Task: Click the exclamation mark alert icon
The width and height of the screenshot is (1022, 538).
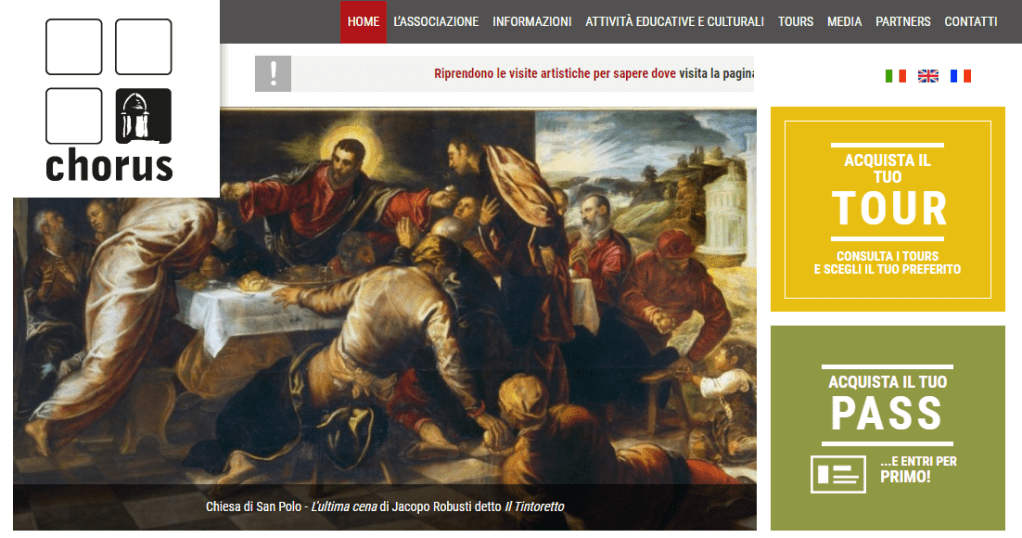Action: click(x=273, y=74)
